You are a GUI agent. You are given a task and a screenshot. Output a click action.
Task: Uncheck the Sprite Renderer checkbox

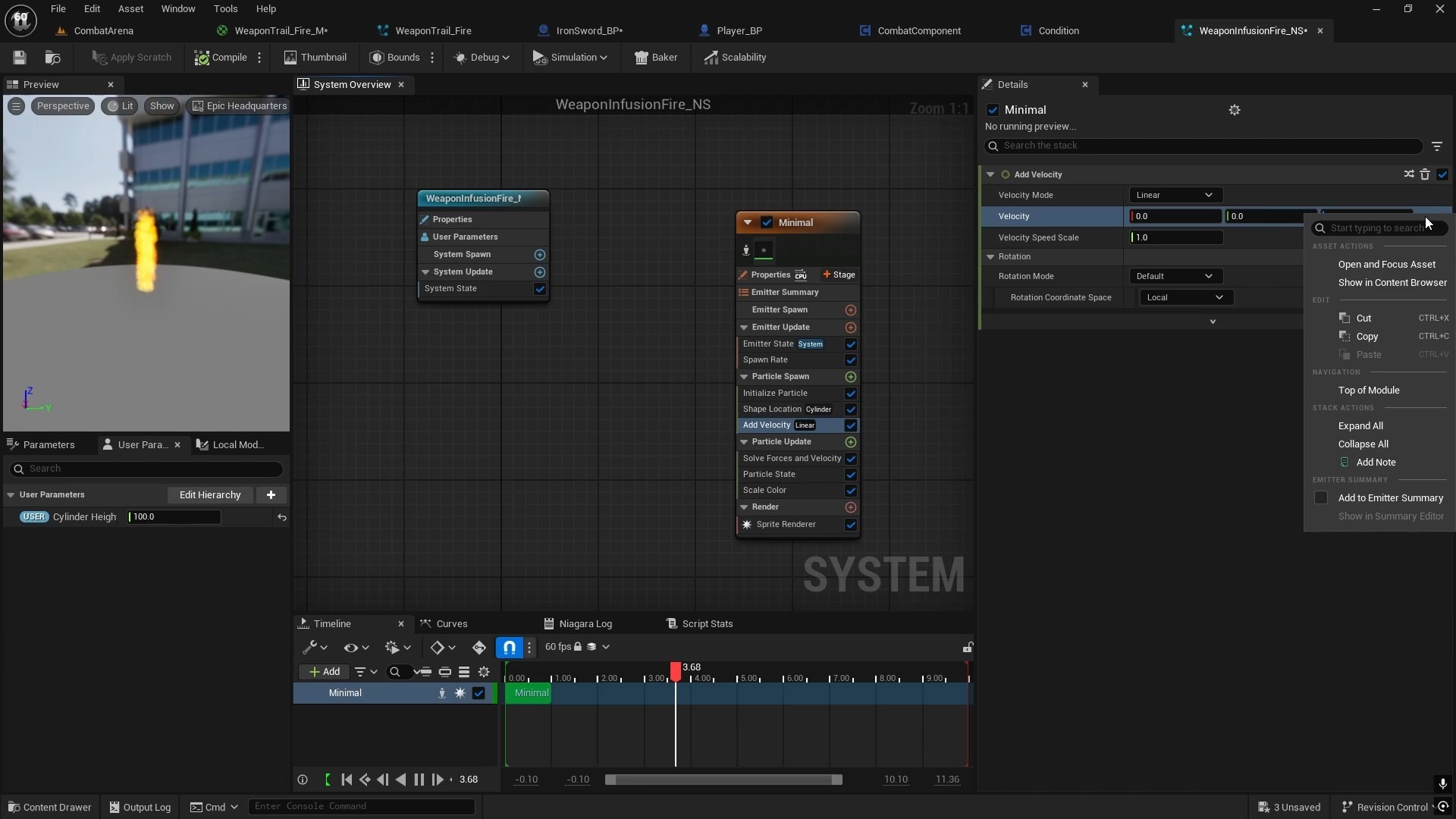pyautogui.click(x=850, y=525)
